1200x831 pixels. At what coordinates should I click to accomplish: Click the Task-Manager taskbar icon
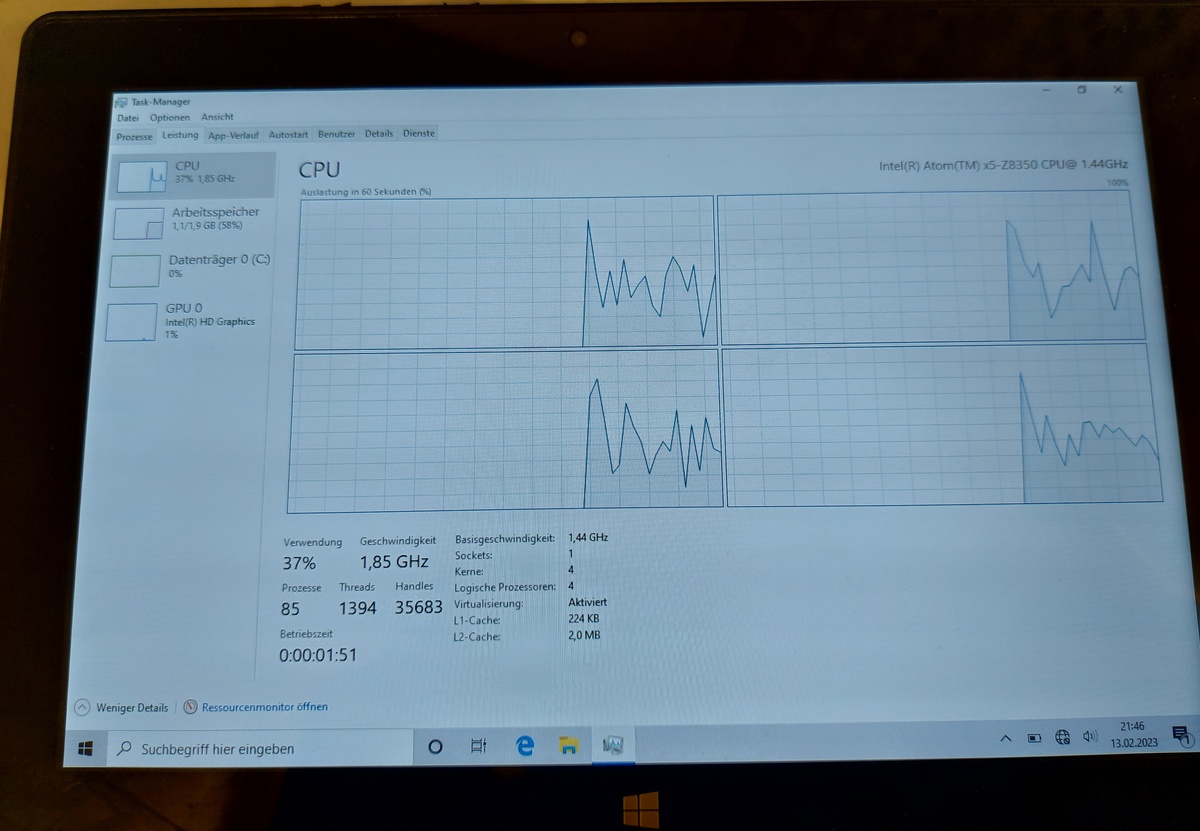pyautogui.click(x=613, y=745)
